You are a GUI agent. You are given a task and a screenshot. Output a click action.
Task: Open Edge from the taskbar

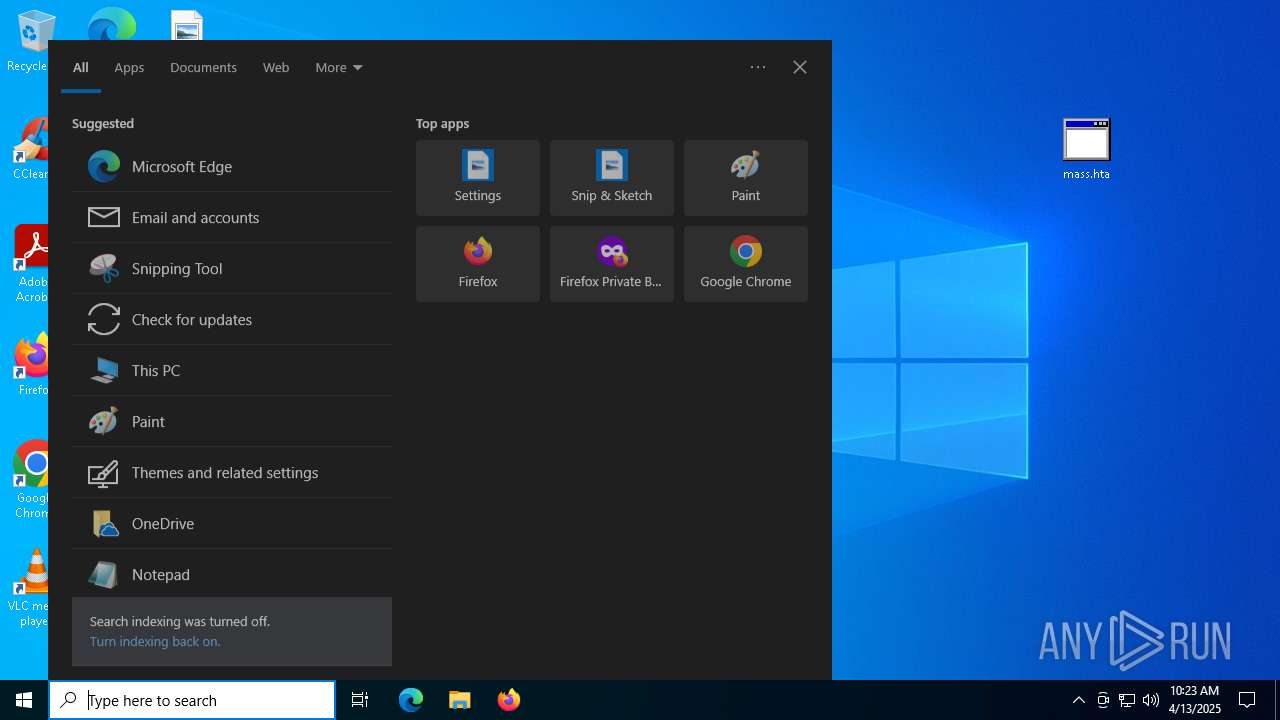coord(411,700)
